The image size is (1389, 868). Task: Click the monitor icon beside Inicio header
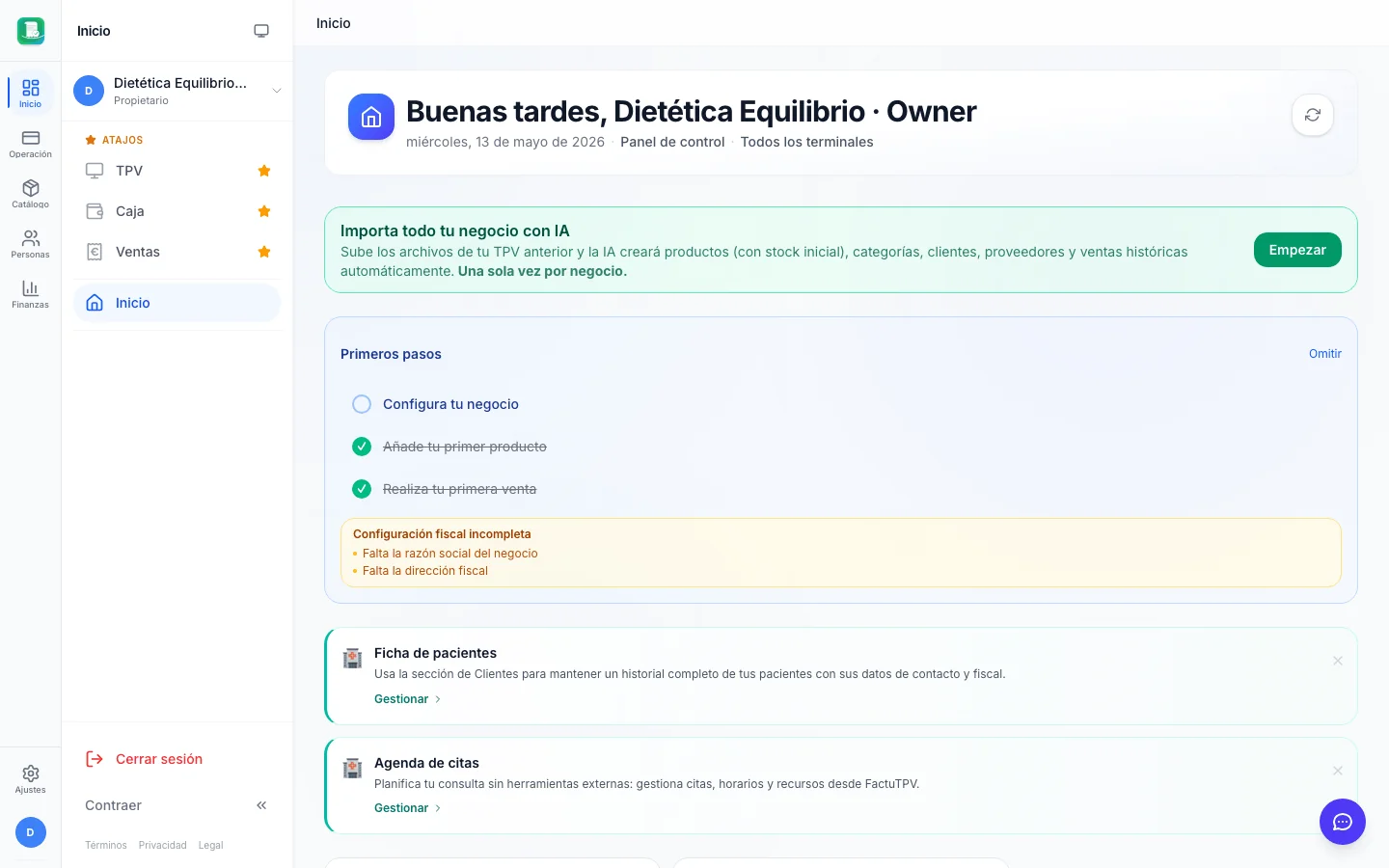(261, 31)
